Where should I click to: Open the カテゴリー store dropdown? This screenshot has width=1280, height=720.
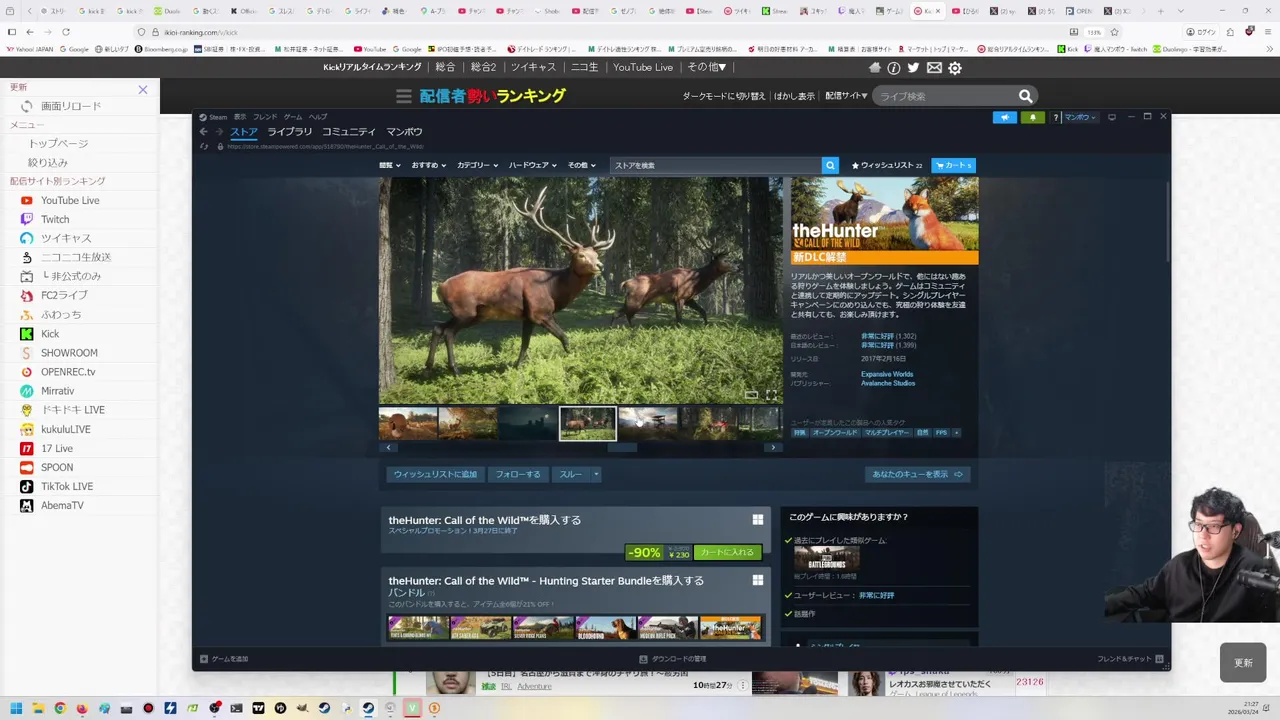click(x=478, y=165)
